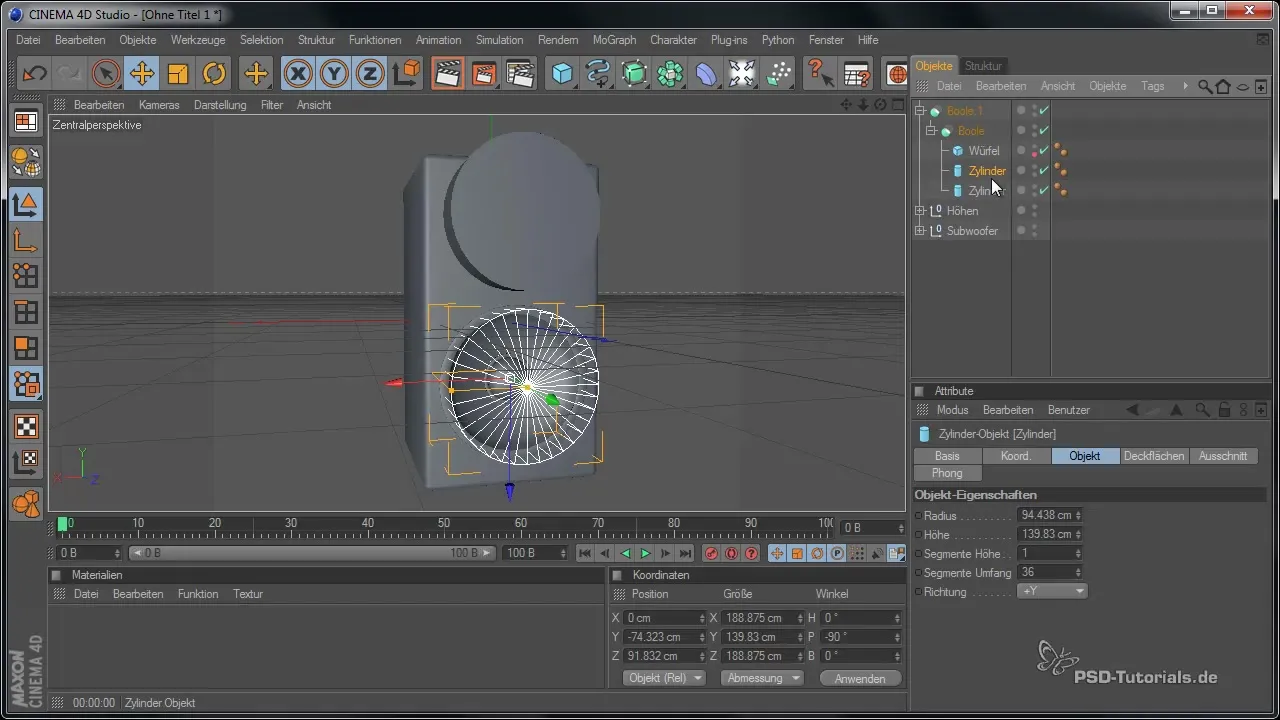1280x720 pixels.
Task: Open the Kameras viewport menu
Action: click(159, 105)
